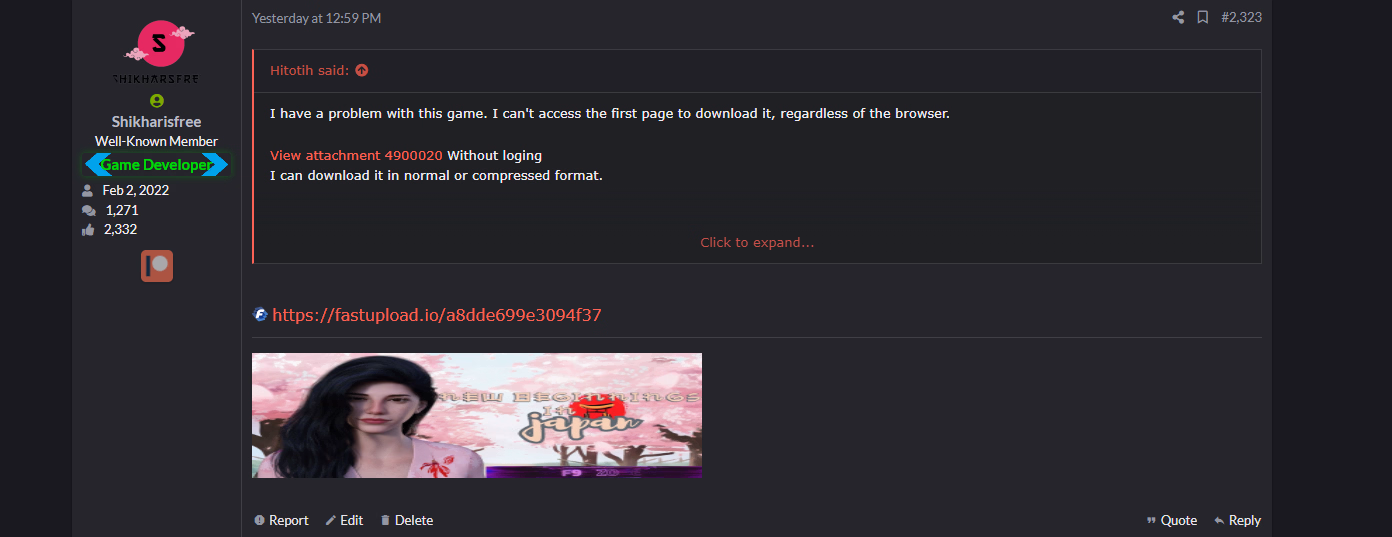Screen dimensions: 1392x537
Task: Click the Game Developer badge
Action: click(157, 165)
